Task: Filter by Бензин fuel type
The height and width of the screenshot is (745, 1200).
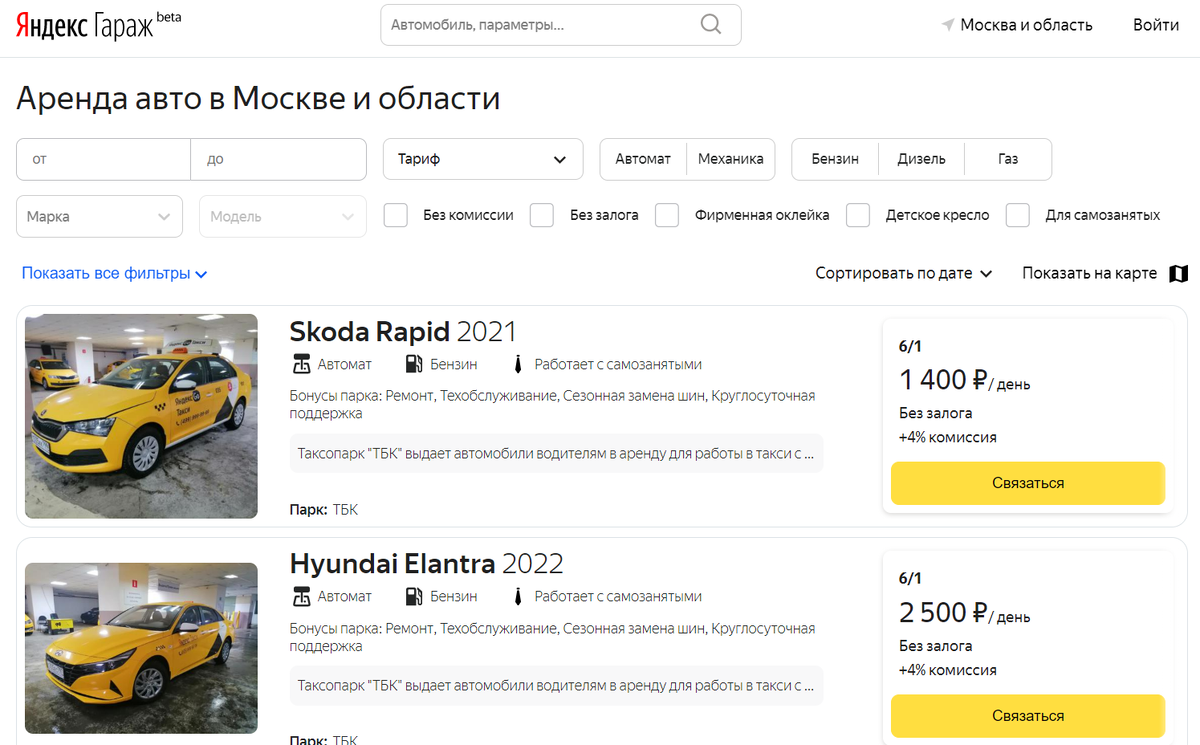Action: 835,159
